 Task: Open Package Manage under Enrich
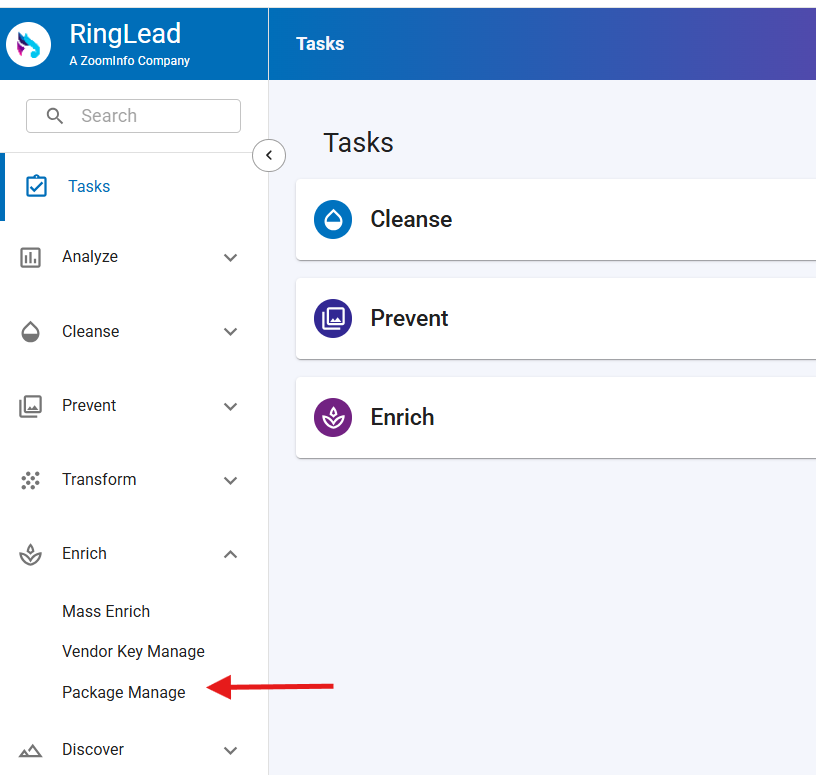point(123,691)
